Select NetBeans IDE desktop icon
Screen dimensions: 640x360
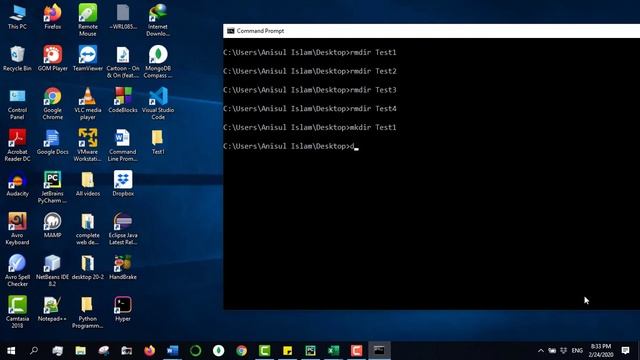click(x=53, y=271)
